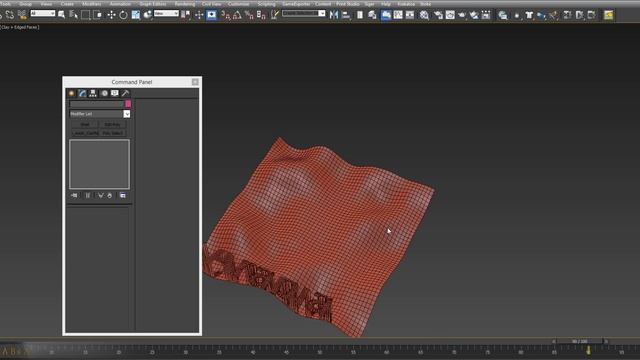Click the object name field in Command Panel
The image size is (640, 360).
tap(97, 104)
